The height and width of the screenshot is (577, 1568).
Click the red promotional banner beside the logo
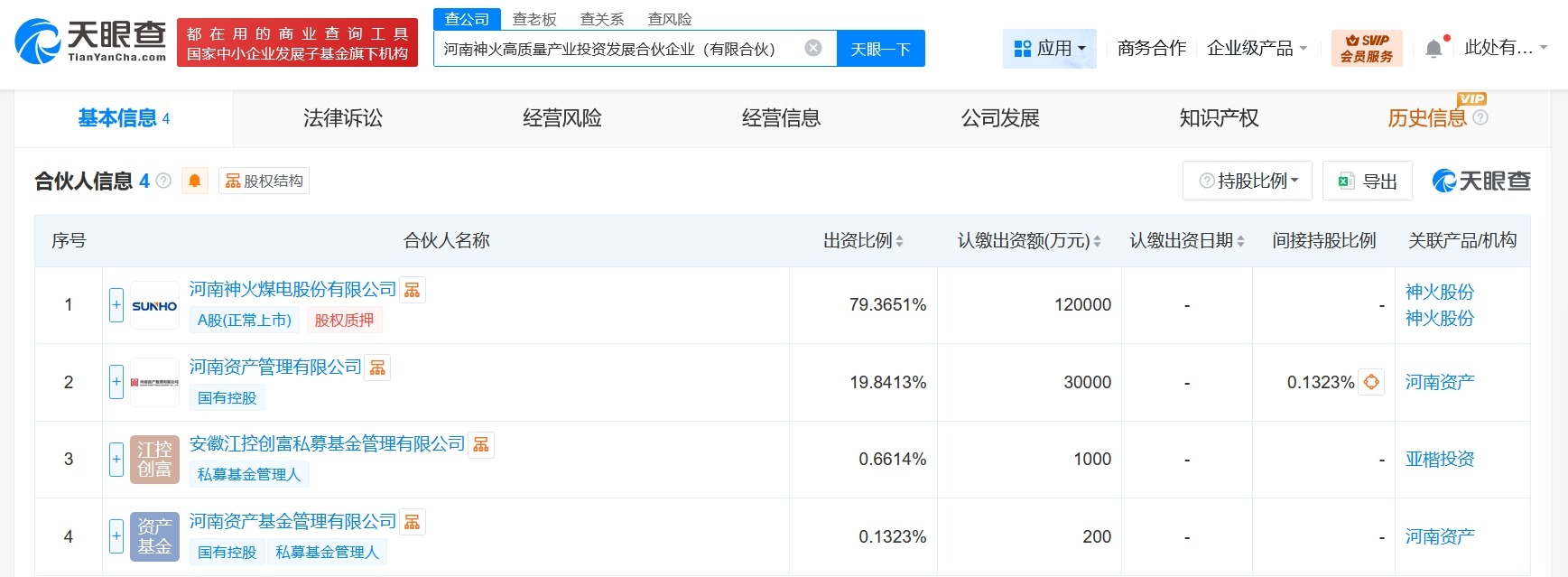(297, 42)
